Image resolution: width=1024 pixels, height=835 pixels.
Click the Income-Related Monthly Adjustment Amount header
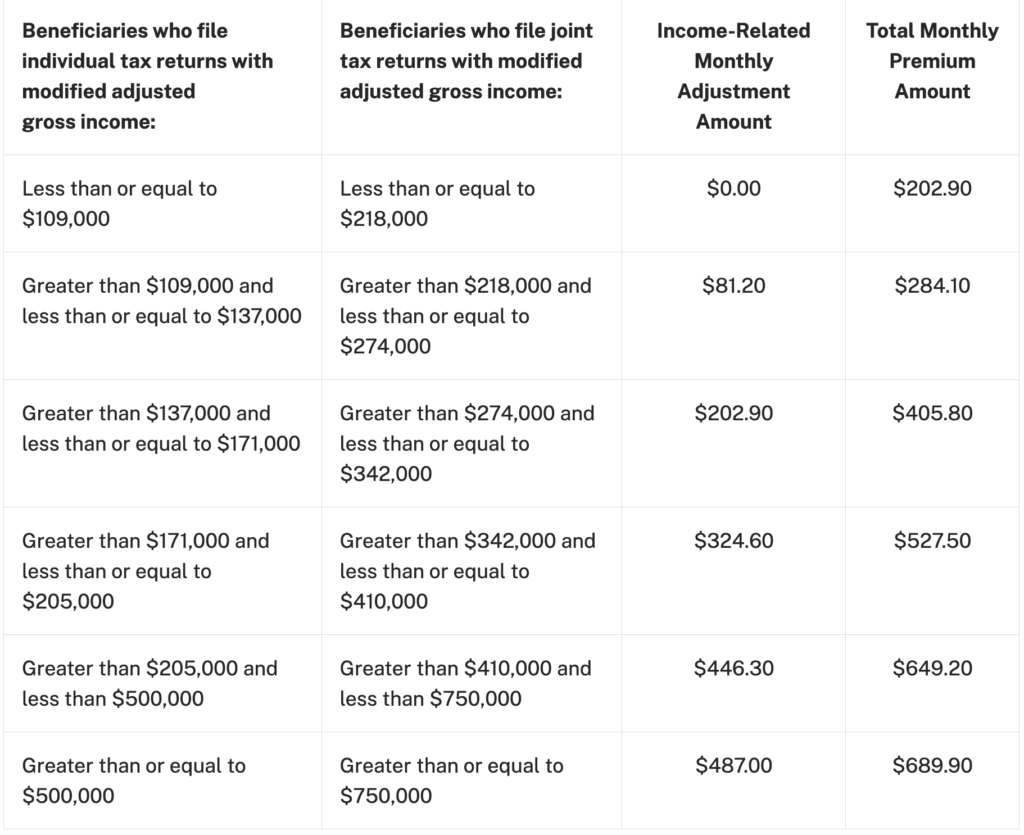733,76
